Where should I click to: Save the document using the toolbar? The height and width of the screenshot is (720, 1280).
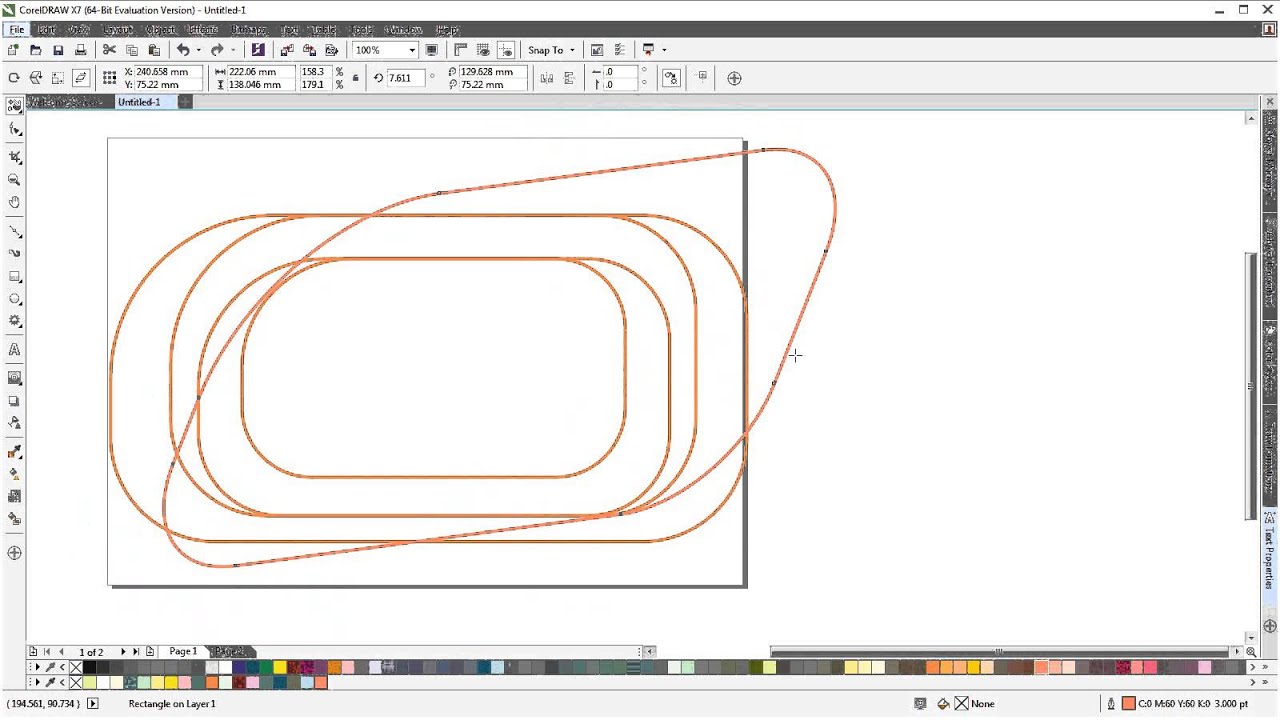(58, 50)
